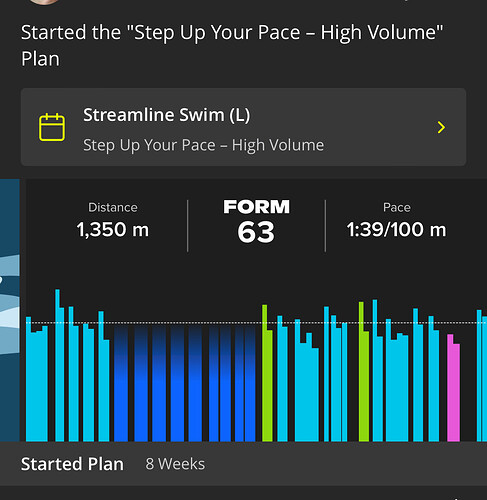
Task: Select the Step Up Your Pace subtitle
Action: point(203,145)
